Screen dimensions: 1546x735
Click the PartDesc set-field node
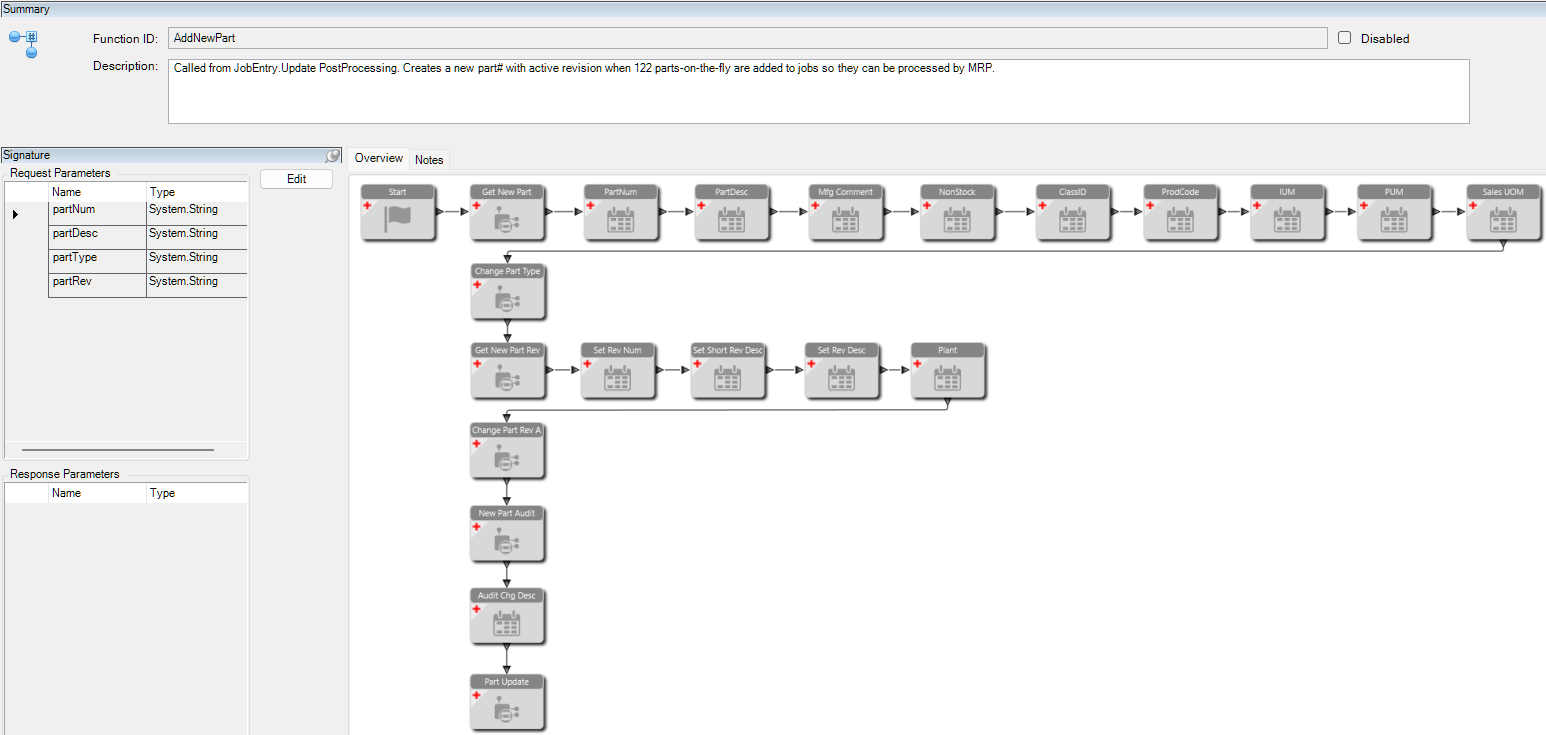click(732, 212)
